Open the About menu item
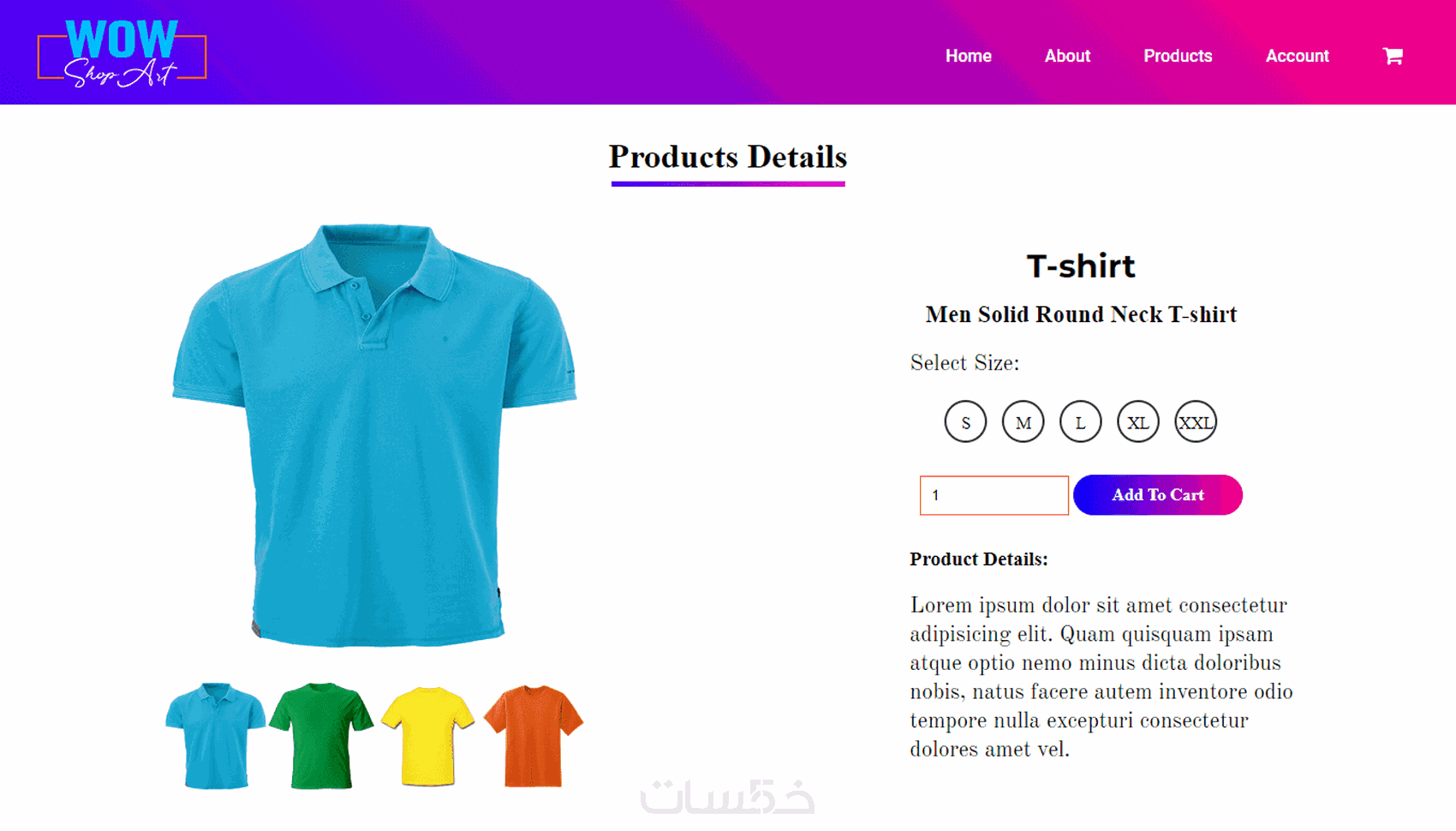This screenshot has height=831, width=1456. (1067, 57)
